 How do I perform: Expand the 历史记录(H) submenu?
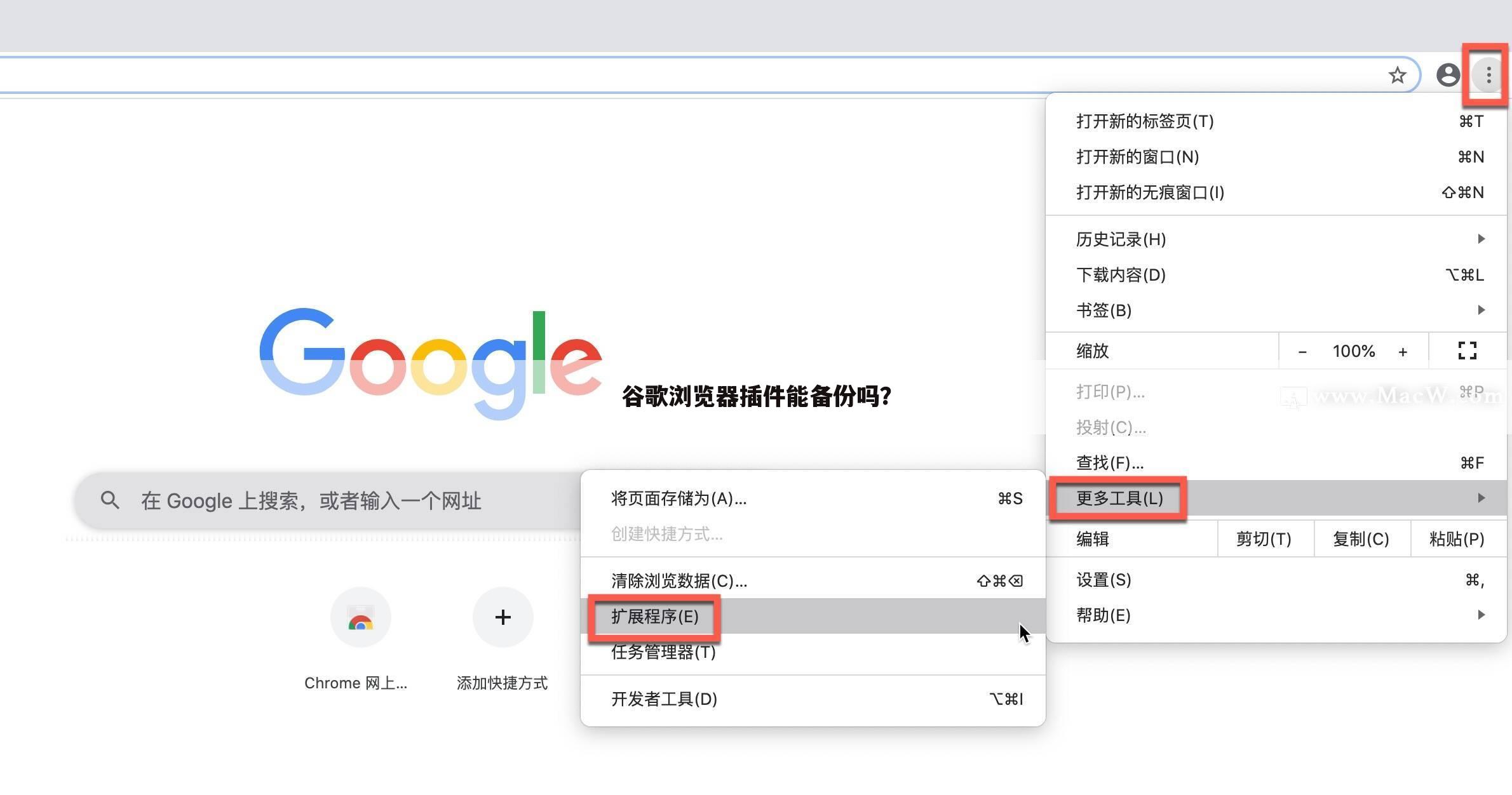pos(1276,239)
